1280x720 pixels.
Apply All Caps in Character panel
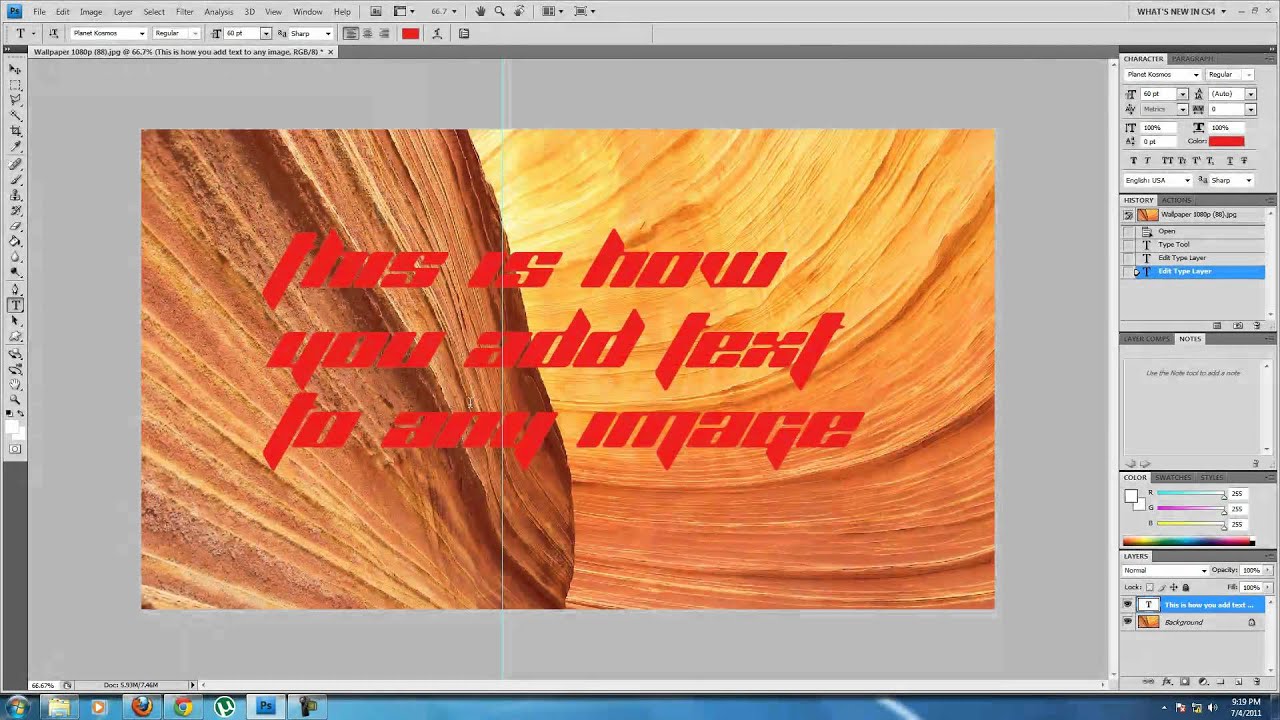click(1166, 160)
